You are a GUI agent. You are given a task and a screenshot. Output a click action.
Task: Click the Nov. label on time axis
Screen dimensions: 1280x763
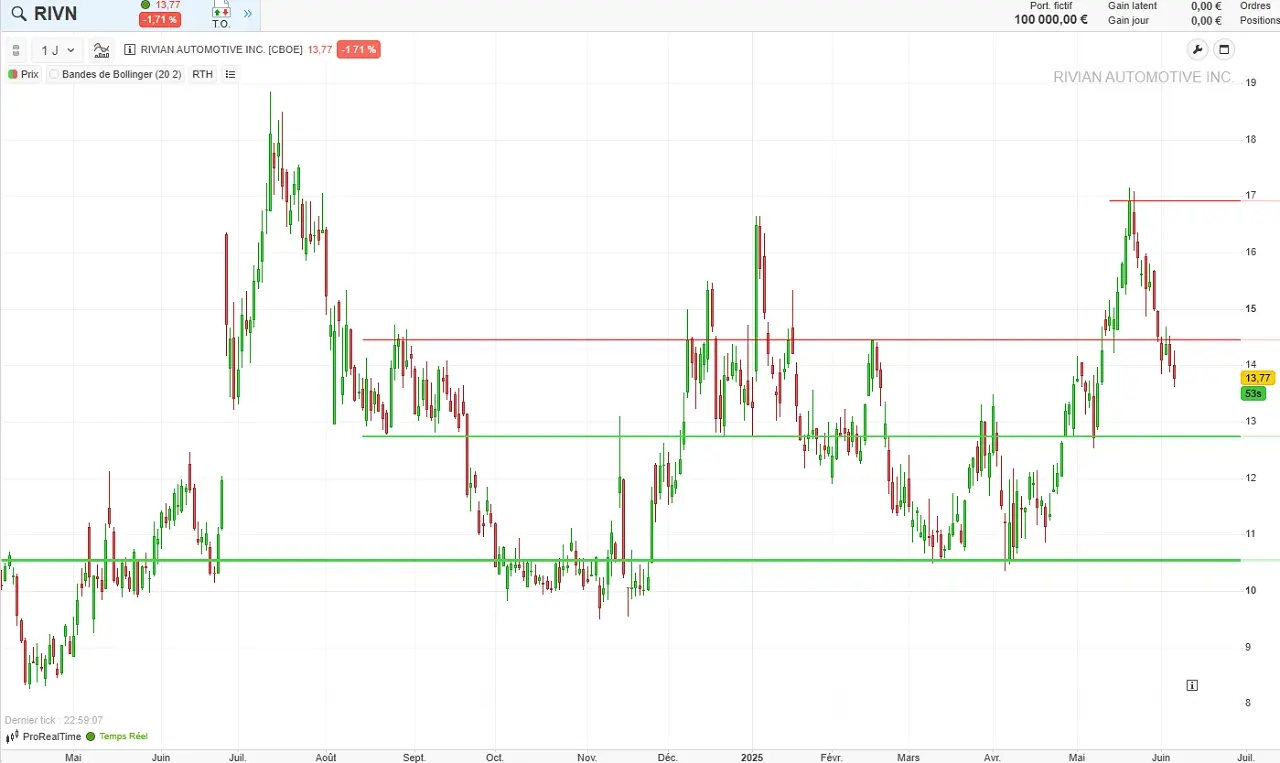tap(587, 757)
